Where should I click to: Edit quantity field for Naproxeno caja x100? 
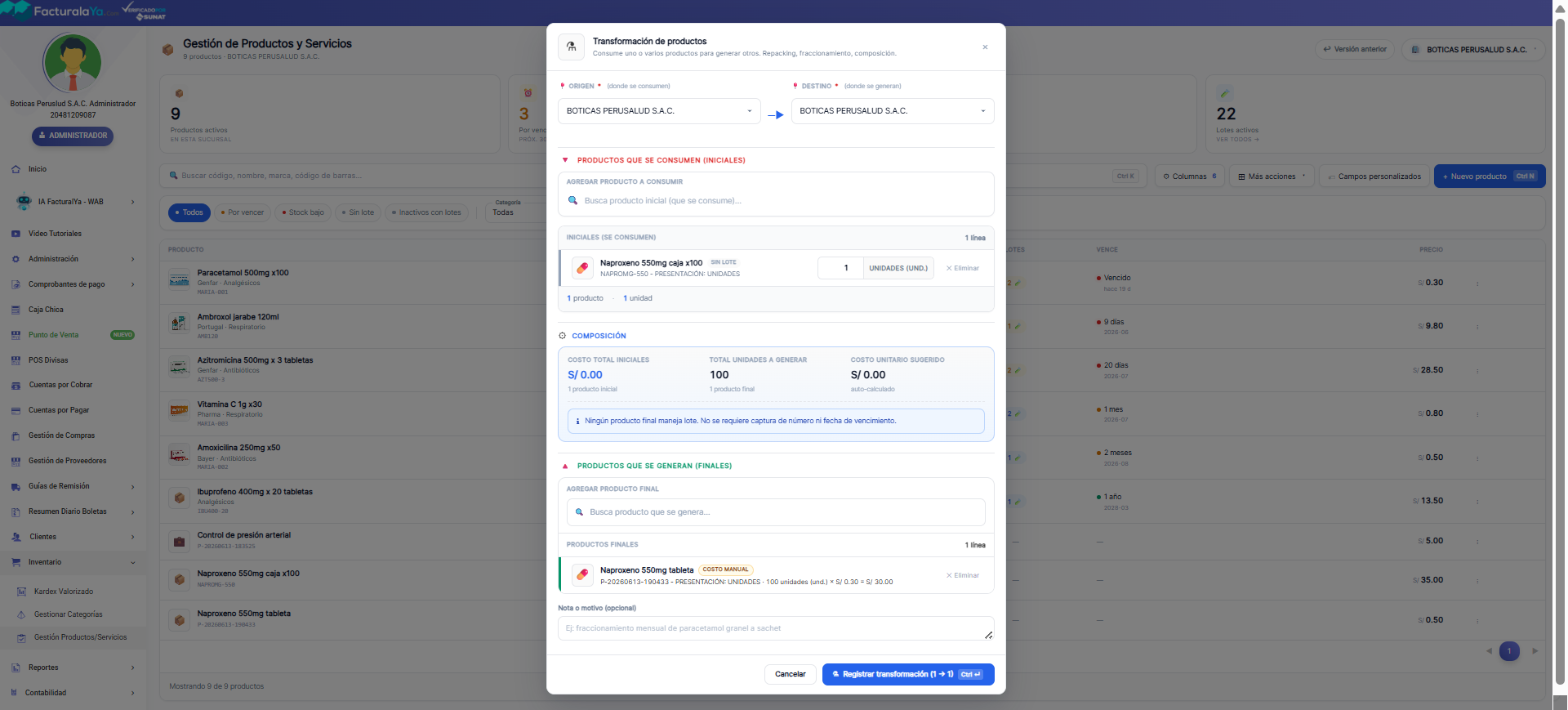[840, 268]
